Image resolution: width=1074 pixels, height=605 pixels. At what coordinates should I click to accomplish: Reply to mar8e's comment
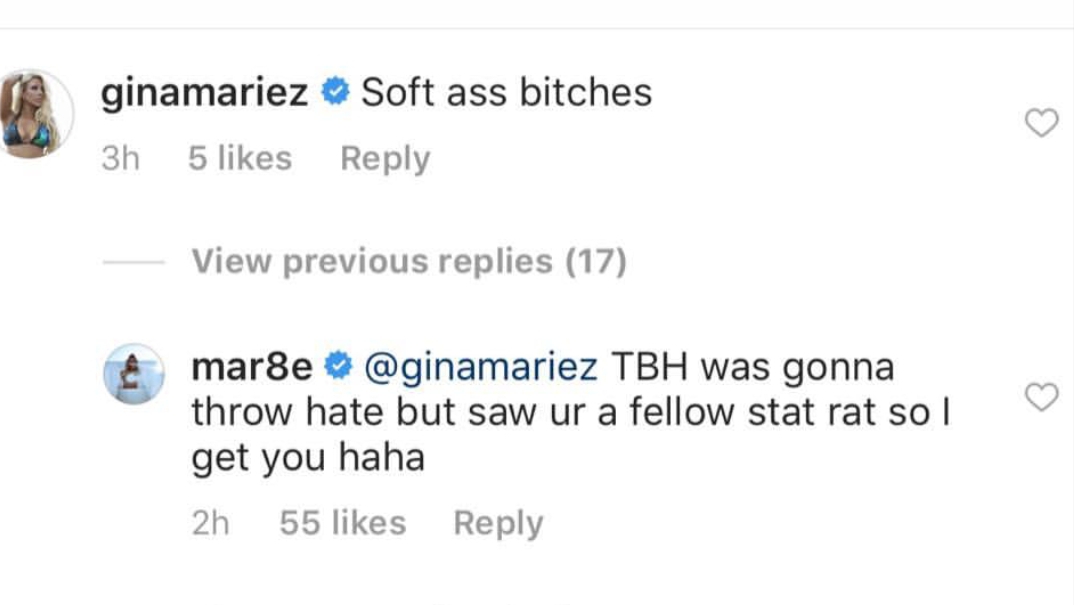498,523
